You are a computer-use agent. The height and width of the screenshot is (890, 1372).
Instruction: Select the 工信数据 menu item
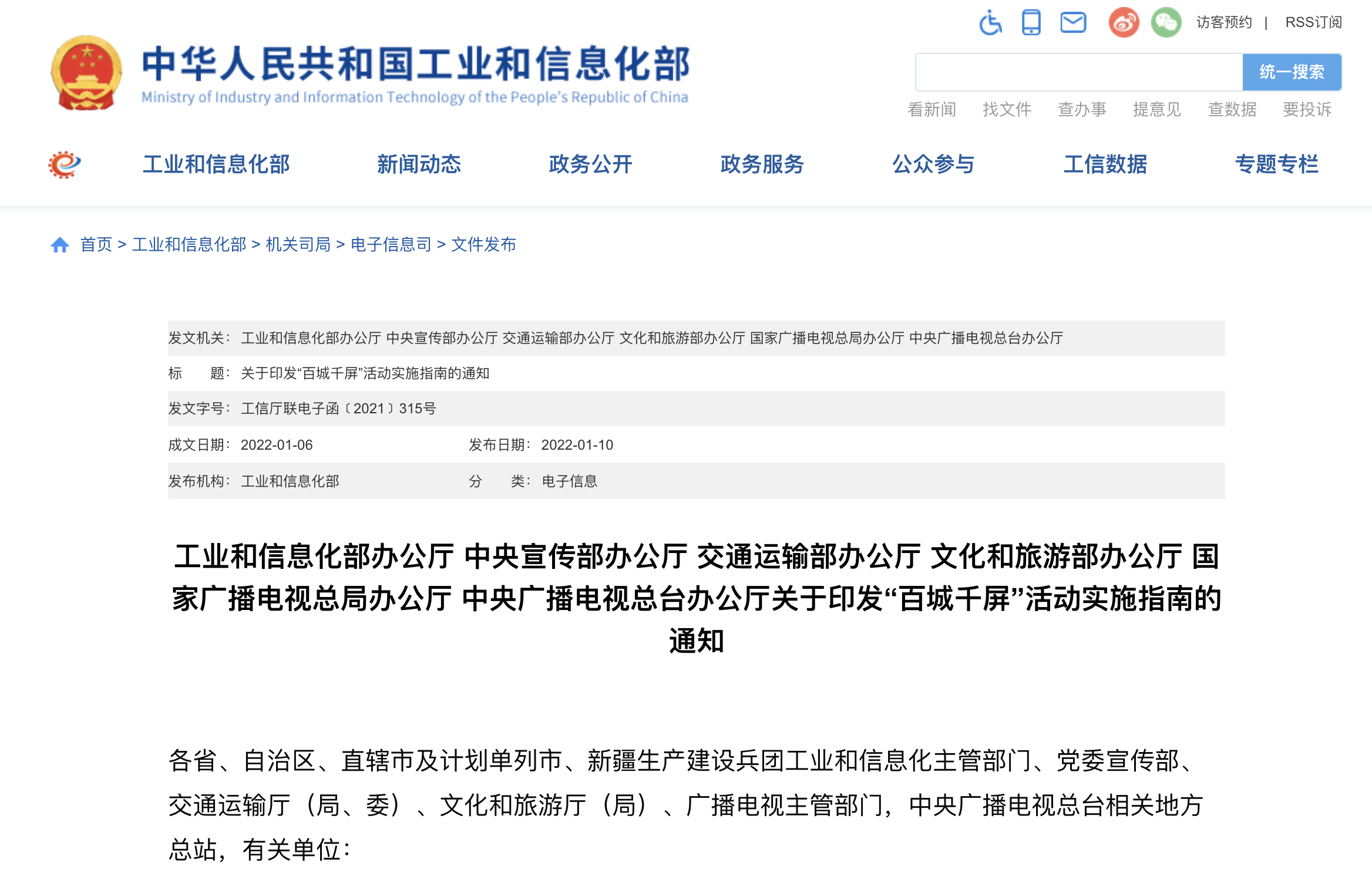pyautogui.click(x=1105, y=164)
